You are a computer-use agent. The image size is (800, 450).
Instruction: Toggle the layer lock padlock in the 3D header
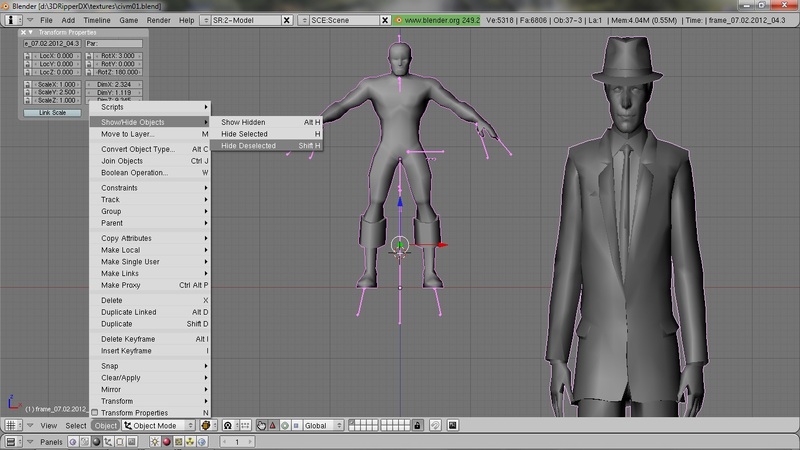pyautogui.click(x=417, y=426)
